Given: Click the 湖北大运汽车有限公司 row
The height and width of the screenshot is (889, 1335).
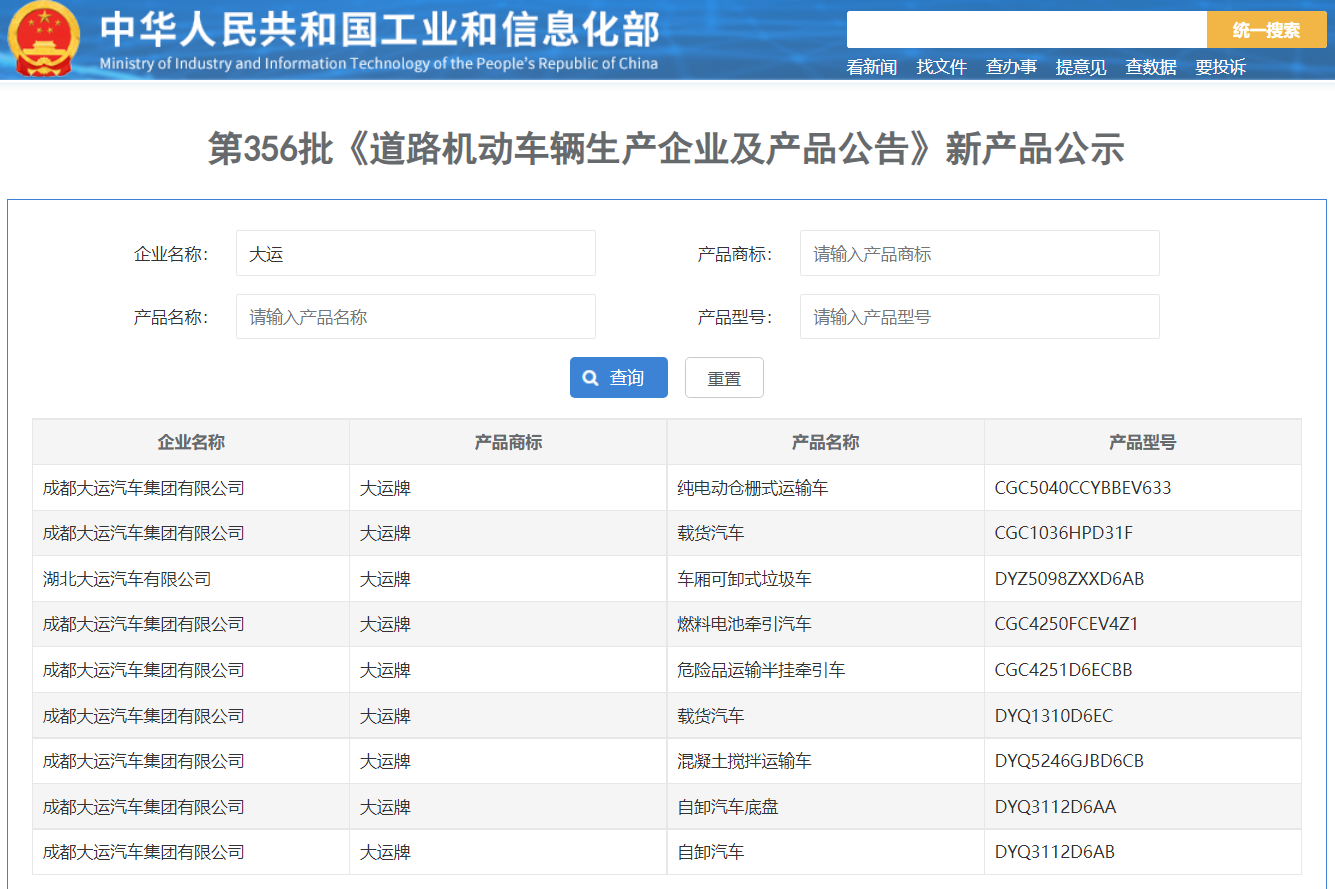Looking at the screenshot, I should (127, 579).
